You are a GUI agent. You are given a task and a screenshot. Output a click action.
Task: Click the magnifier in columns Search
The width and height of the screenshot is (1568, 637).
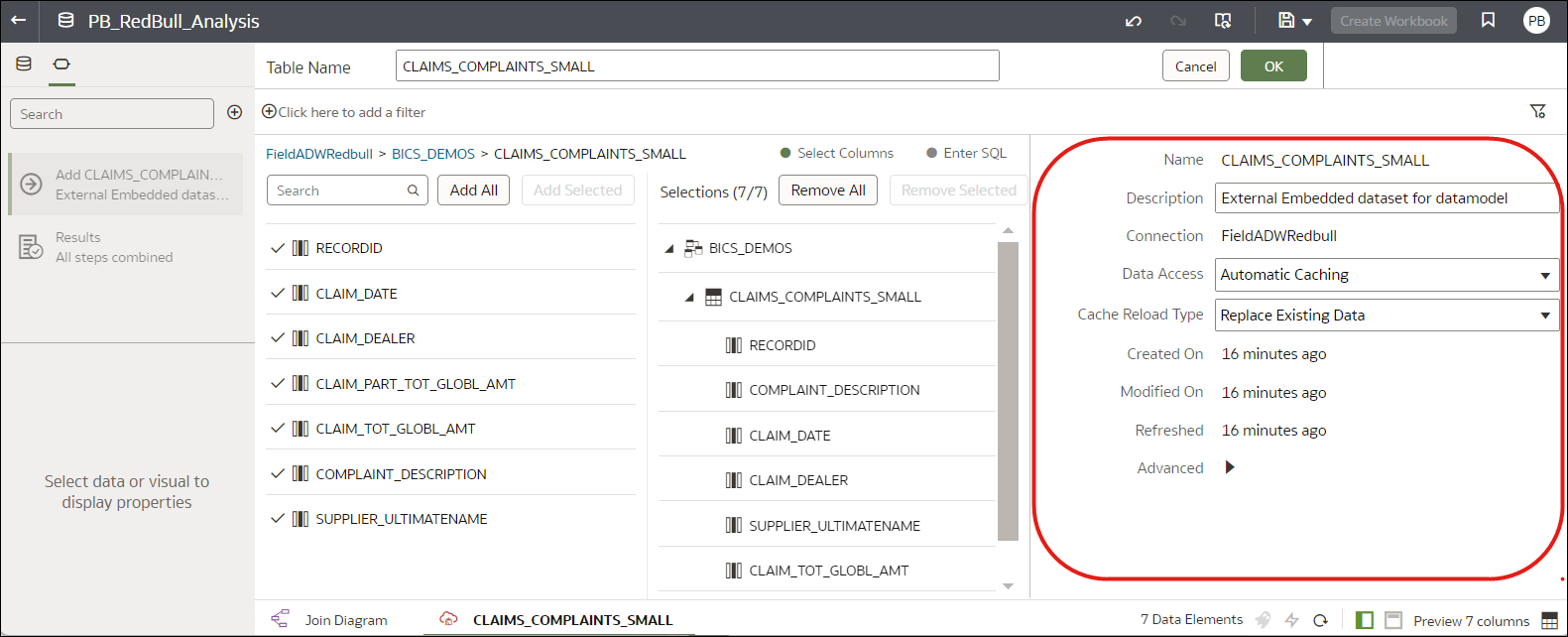(x=414, y=191)
